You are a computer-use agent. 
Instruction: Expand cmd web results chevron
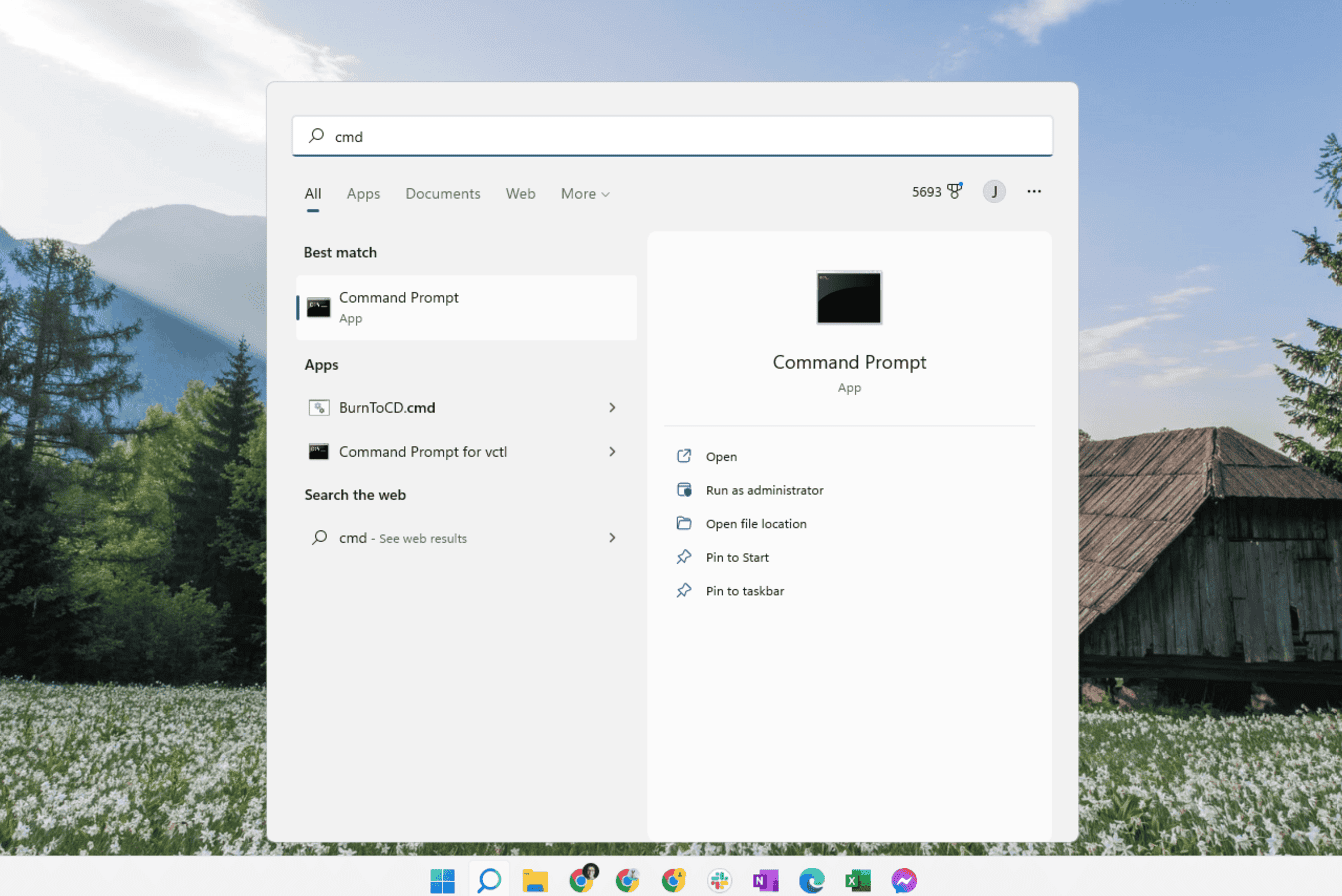pyautogui.click(x=612, y=537)
